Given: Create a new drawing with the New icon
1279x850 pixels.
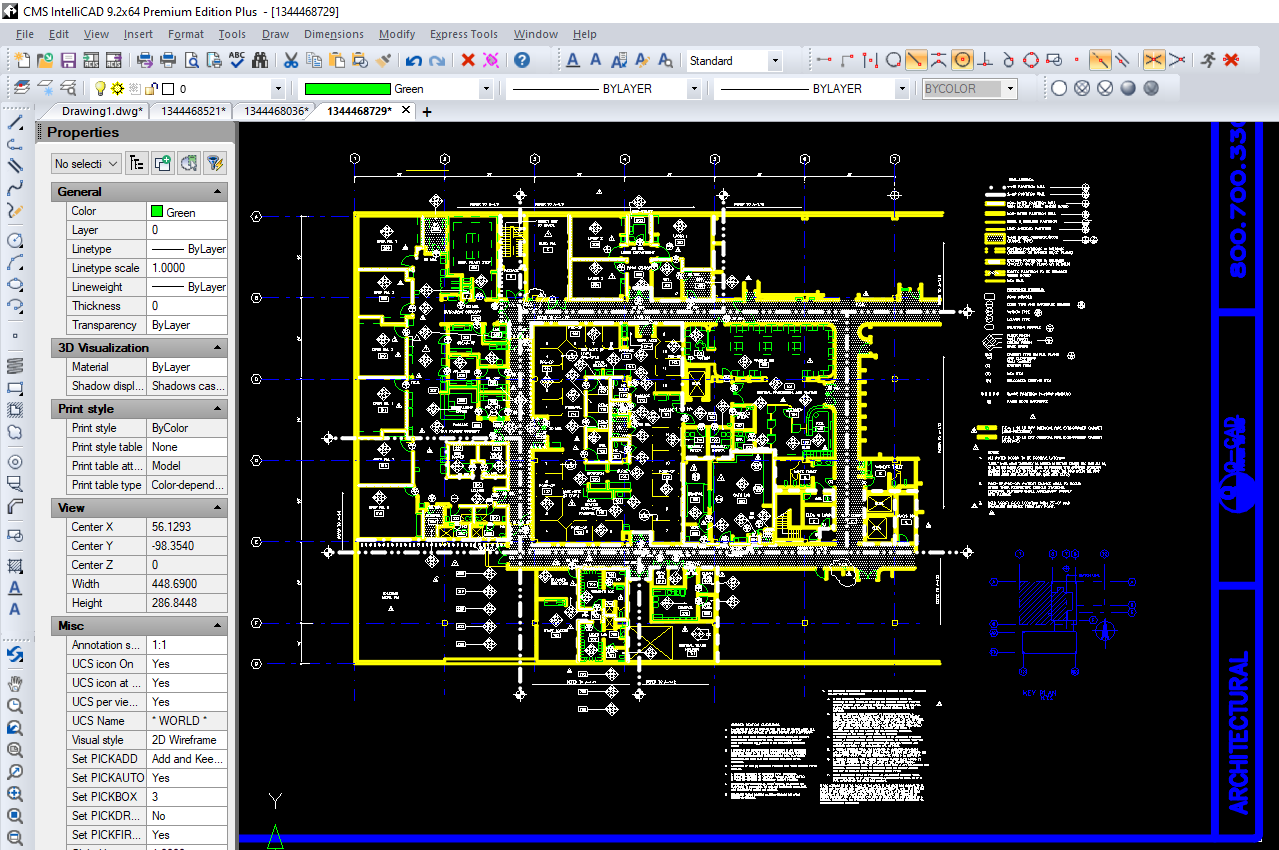Looking at the screenshot, I should 23,60.
